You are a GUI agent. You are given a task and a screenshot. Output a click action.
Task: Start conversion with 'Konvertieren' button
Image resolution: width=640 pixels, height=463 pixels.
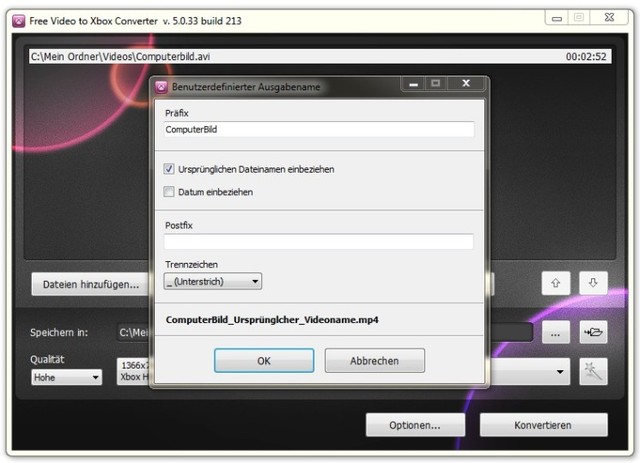(542, 425)
